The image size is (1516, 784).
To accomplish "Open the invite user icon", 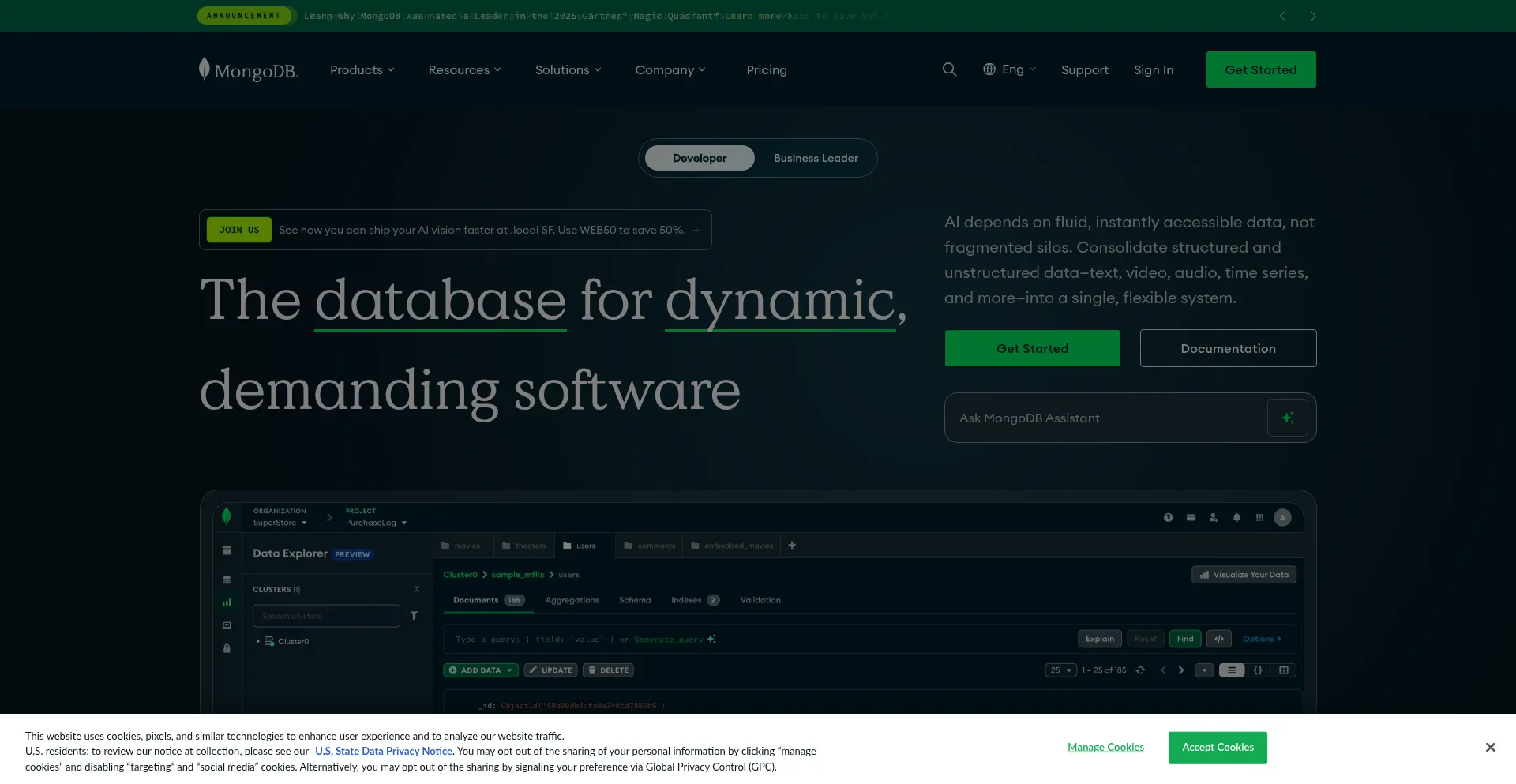I will coord(1214,518).
